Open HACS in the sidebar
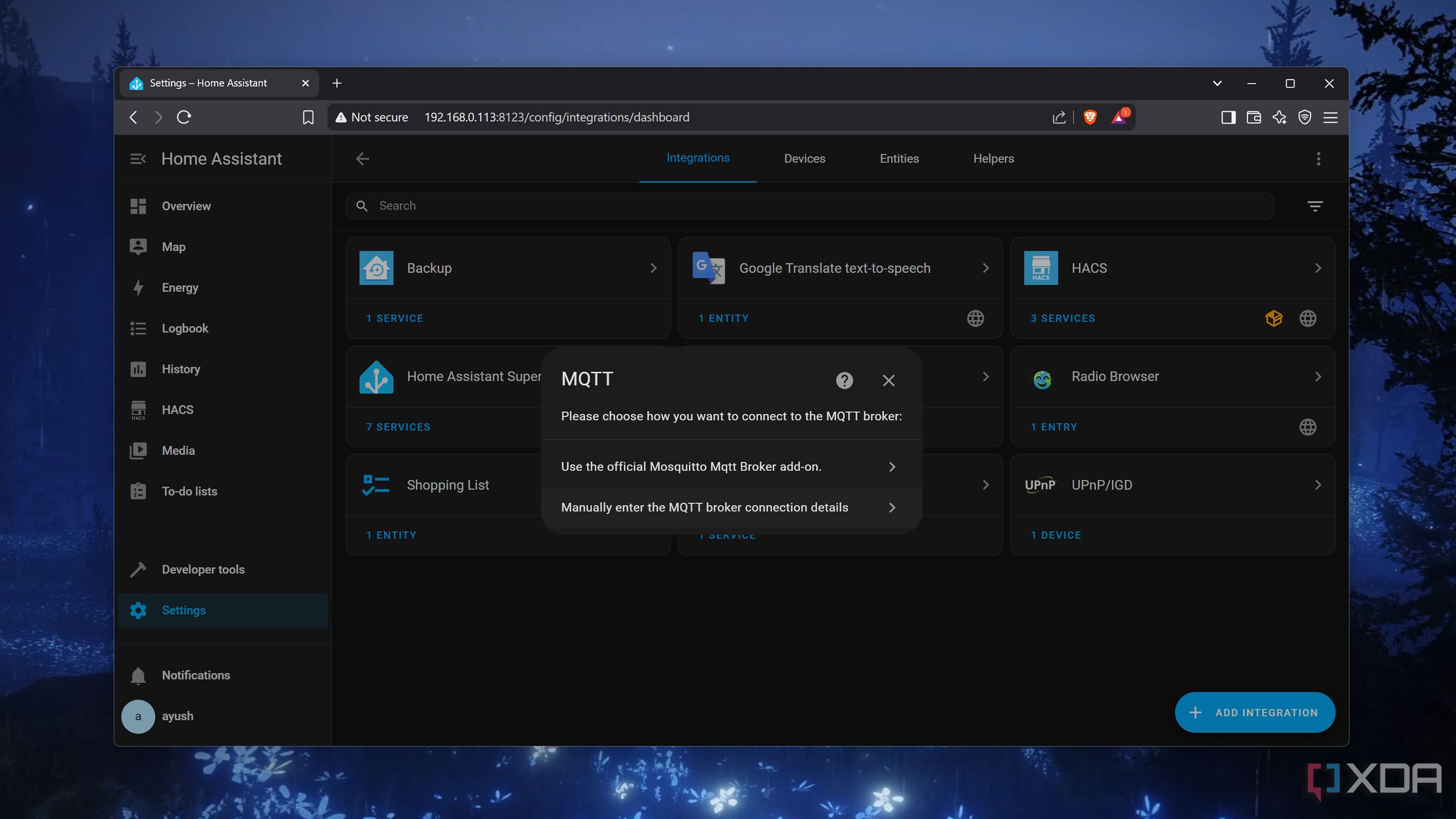1456x819 pixels. pos(223,410)
